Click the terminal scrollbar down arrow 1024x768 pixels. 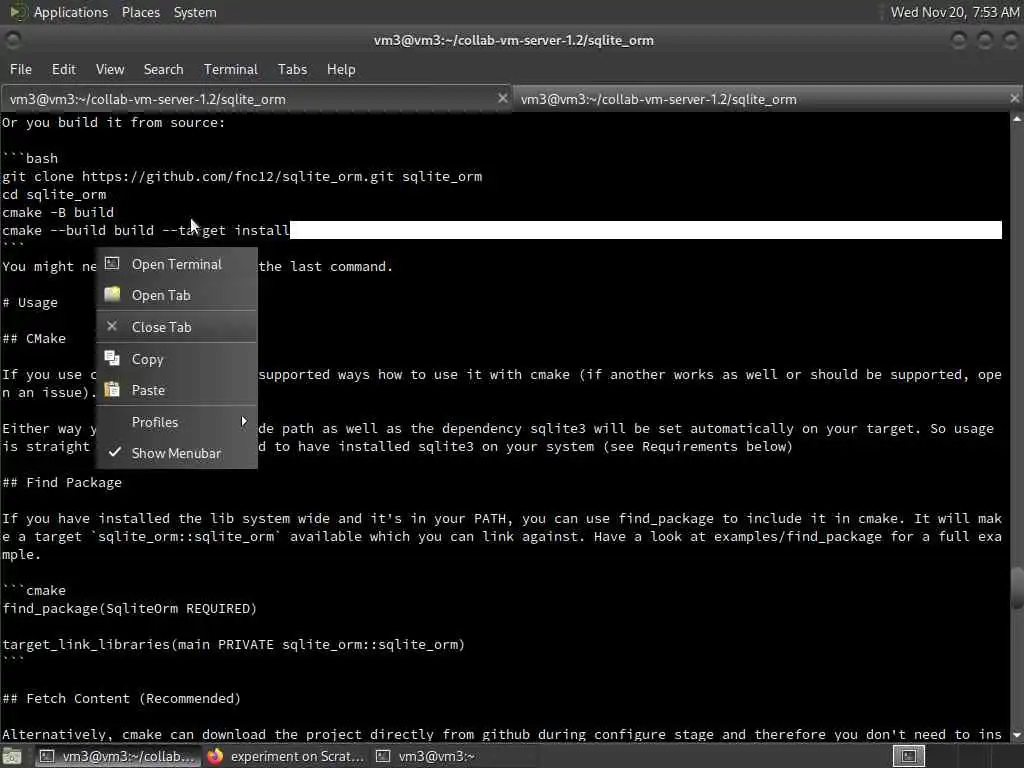[x=1017, y=735]
